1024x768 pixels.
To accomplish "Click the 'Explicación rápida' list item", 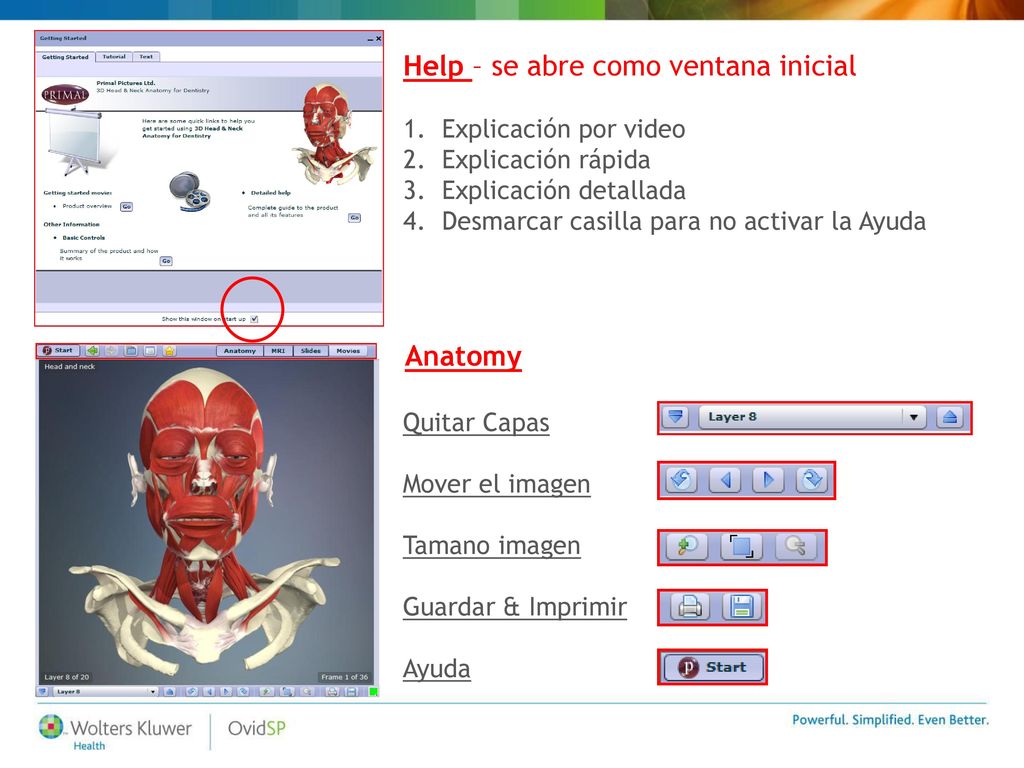I will (x=546, y=160).
